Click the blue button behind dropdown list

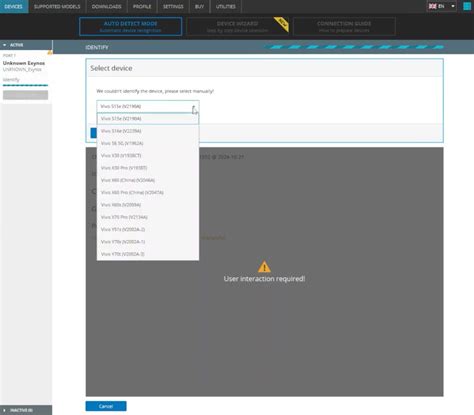(x=94, y=133)
